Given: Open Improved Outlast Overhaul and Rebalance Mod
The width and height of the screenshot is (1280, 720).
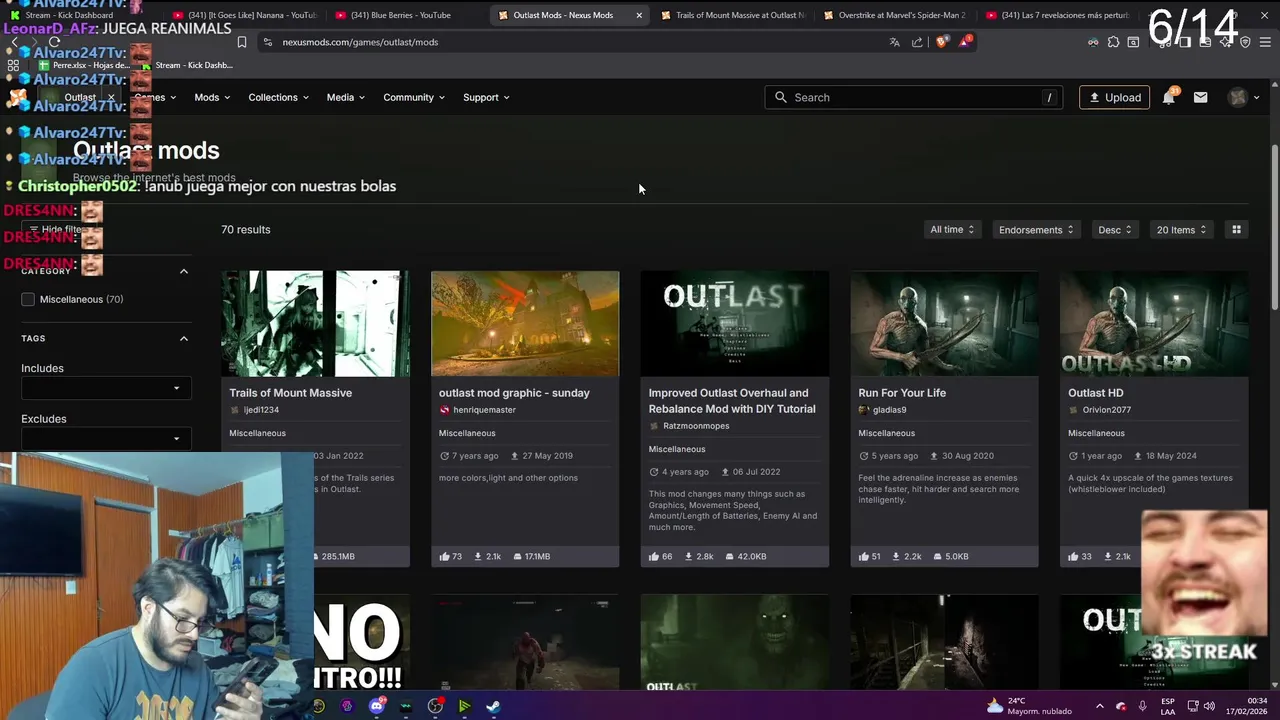Looking at the screenshot, I should pos(732,401).
